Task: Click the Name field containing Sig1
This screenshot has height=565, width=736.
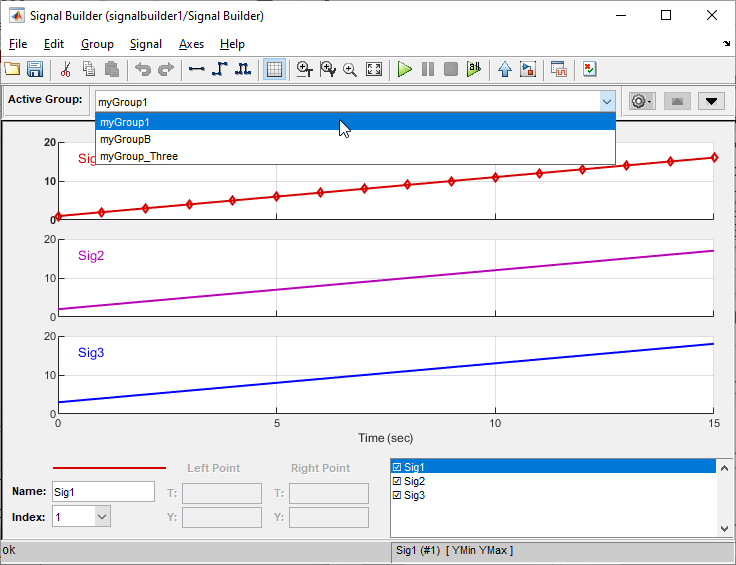Action: click(103, 491)
